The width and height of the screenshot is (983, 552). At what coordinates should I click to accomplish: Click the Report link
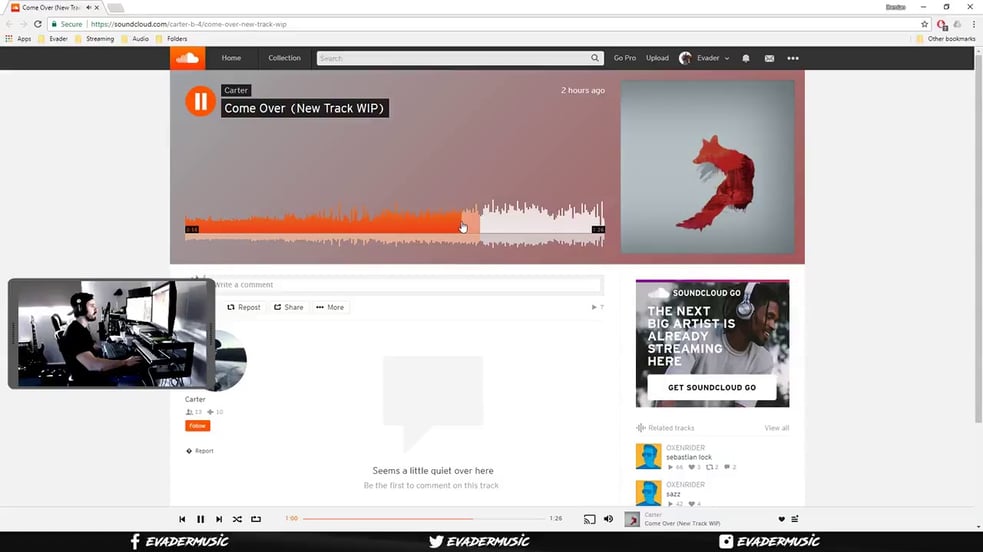[x=200, y=450]
